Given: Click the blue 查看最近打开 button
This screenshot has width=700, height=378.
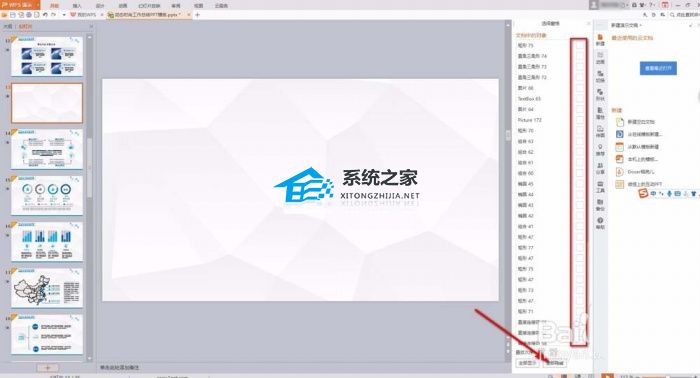Looking at the screenshot, I should (x=658, y=68).
